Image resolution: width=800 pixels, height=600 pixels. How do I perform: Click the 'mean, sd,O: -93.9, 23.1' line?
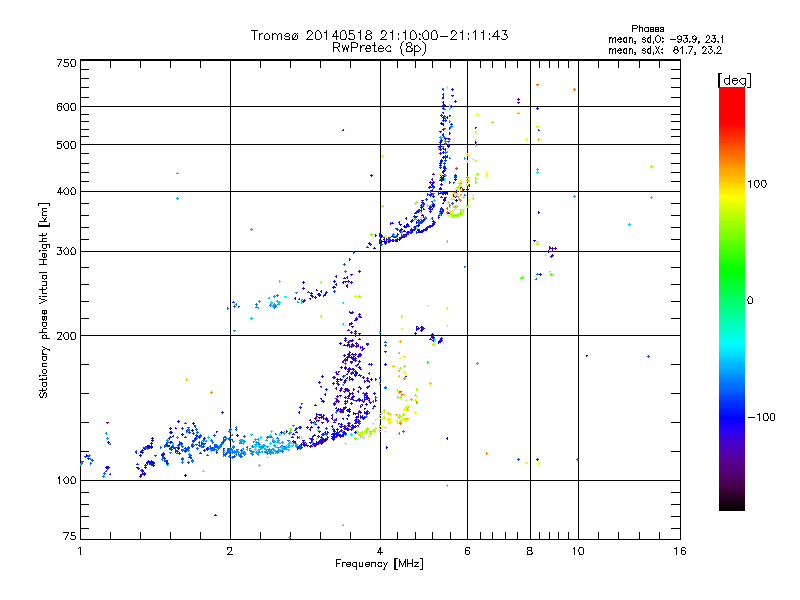(x=666, y=40)
